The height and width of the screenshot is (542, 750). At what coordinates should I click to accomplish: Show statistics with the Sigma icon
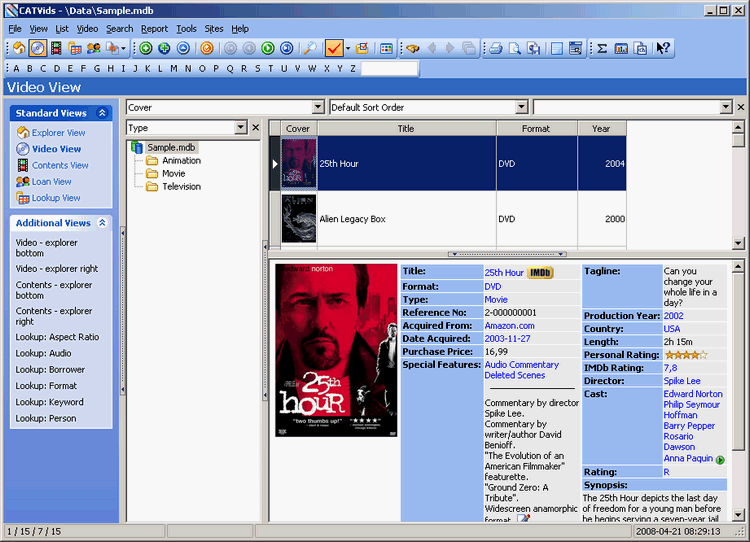(x=603, y=48)
